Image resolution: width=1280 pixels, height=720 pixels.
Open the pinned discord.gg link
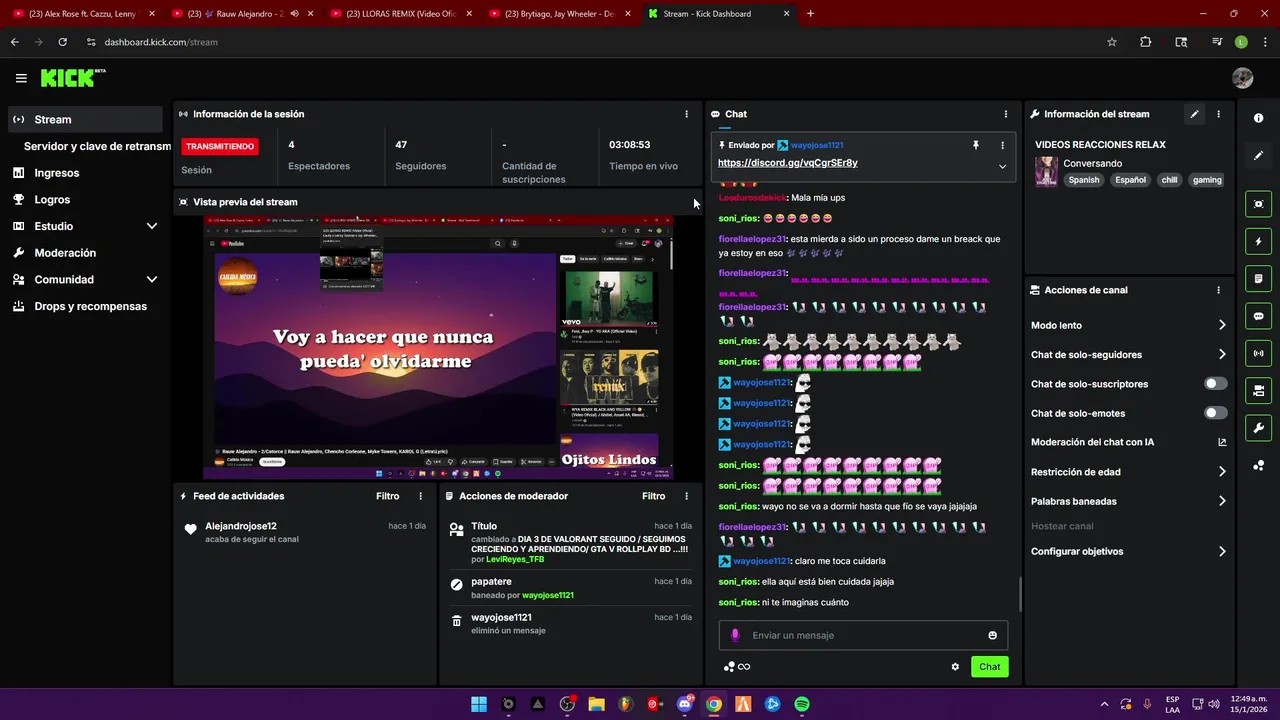point(787,163)
